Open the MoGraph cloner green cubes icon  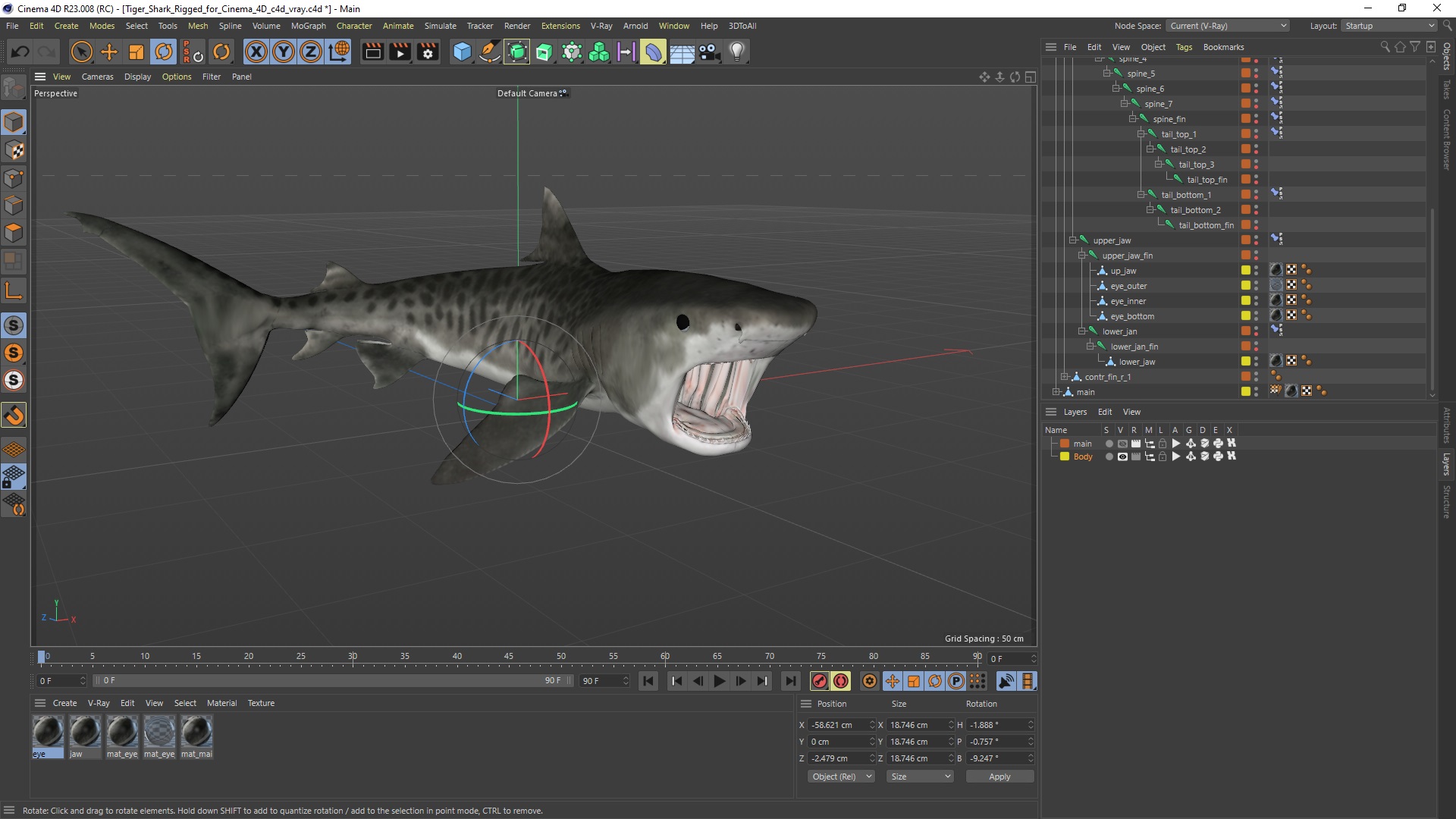tap(599, 52)
